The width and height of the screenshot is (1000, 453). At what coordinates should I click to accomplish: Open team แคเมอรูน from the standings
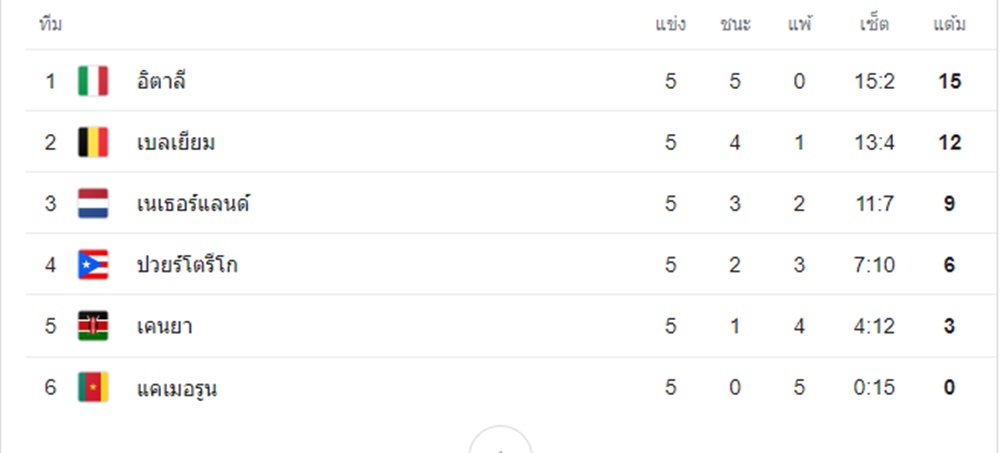click(177, 388)
